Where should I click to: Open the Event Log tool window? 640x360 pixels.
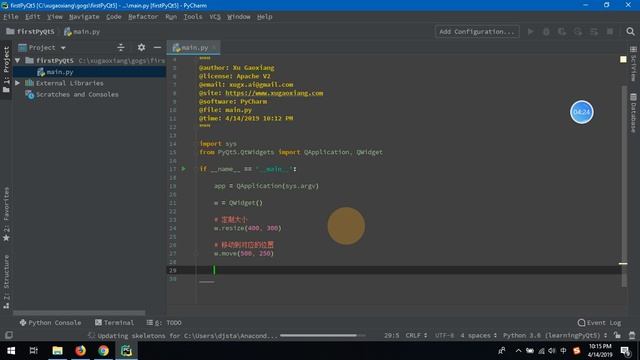pos(599,322)
